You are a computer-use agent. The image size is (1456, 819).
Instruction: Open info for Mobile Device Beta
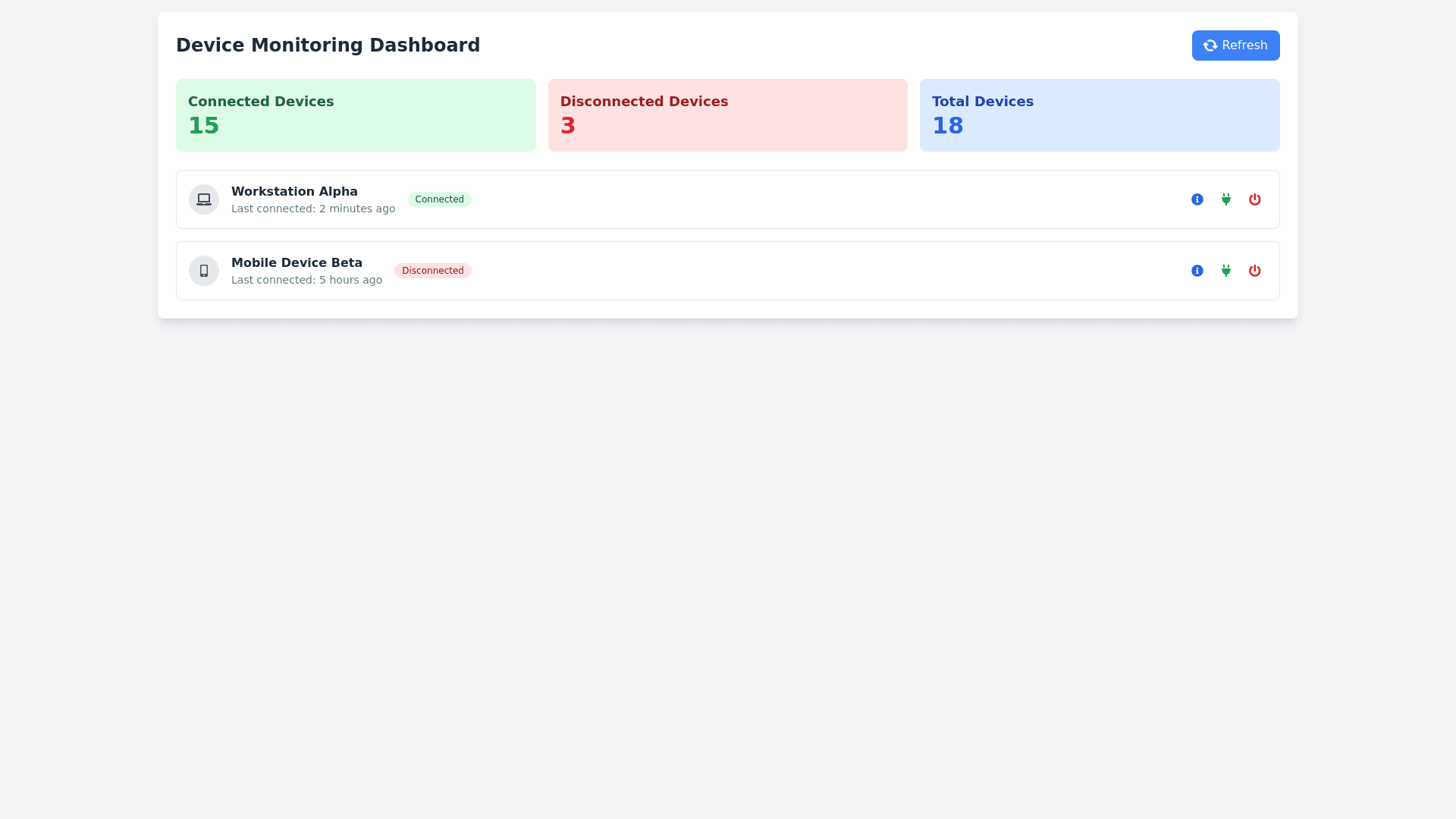pyautogui.click(x=1197, y=271)
